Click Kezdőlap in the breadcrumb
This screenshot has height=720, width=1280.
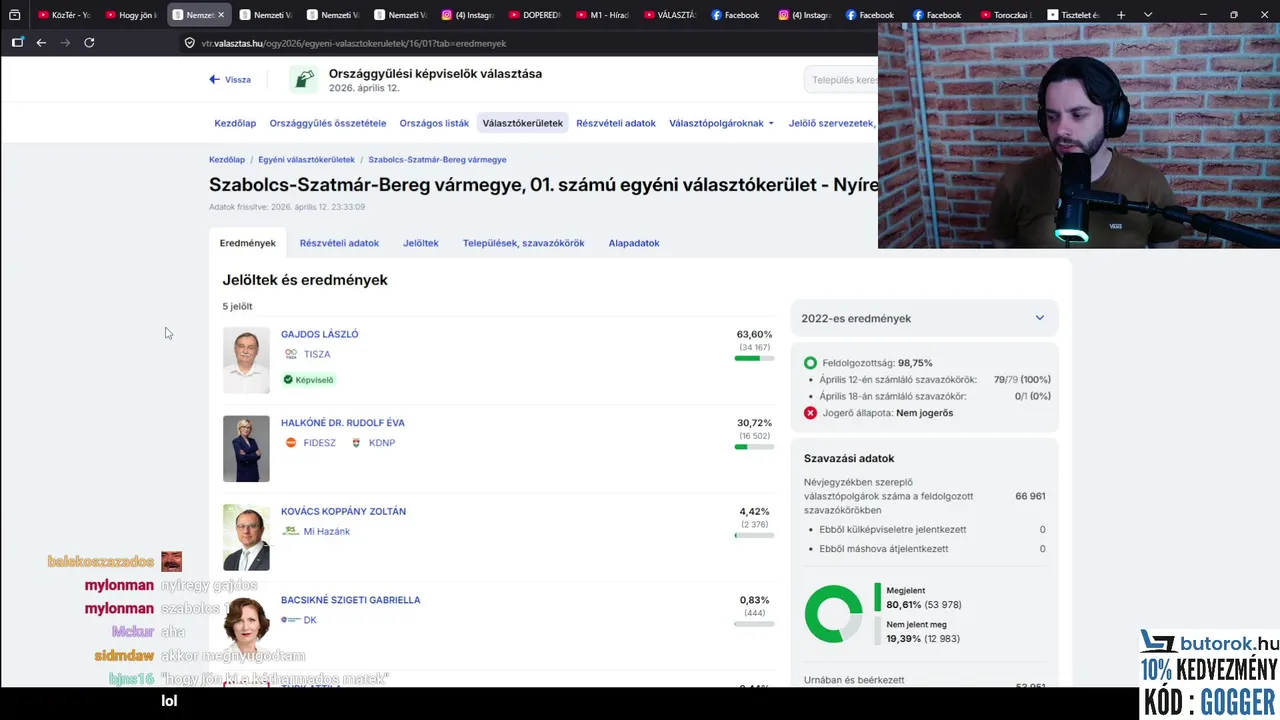227,159
